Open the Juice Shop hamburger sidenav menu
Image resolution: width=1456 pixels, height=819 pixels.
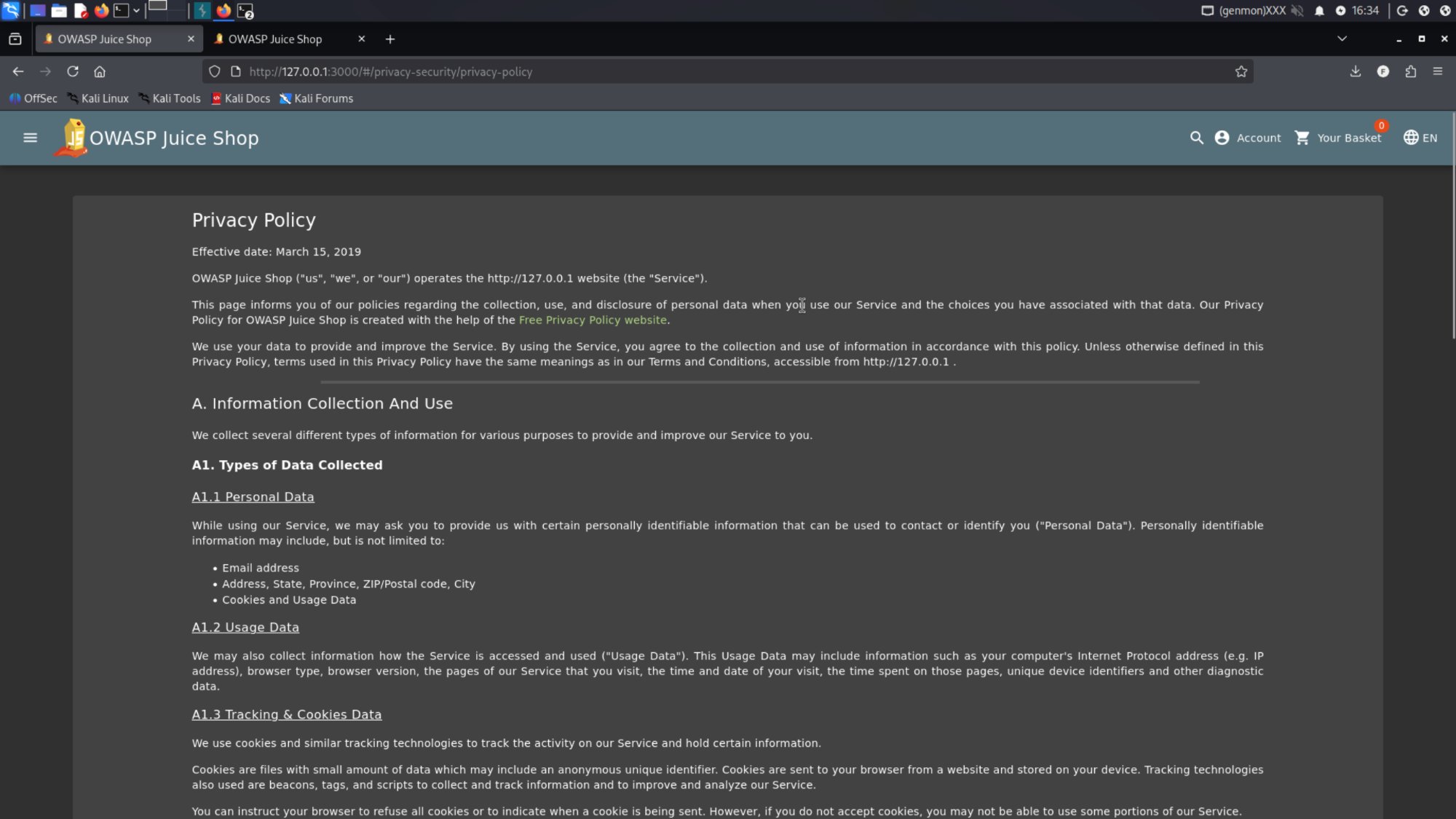click(x=30, y=138)
